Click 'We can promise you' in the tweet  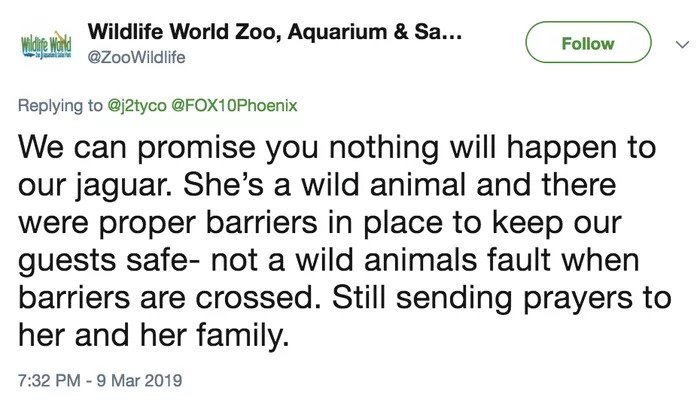click(x=168, y=148)
